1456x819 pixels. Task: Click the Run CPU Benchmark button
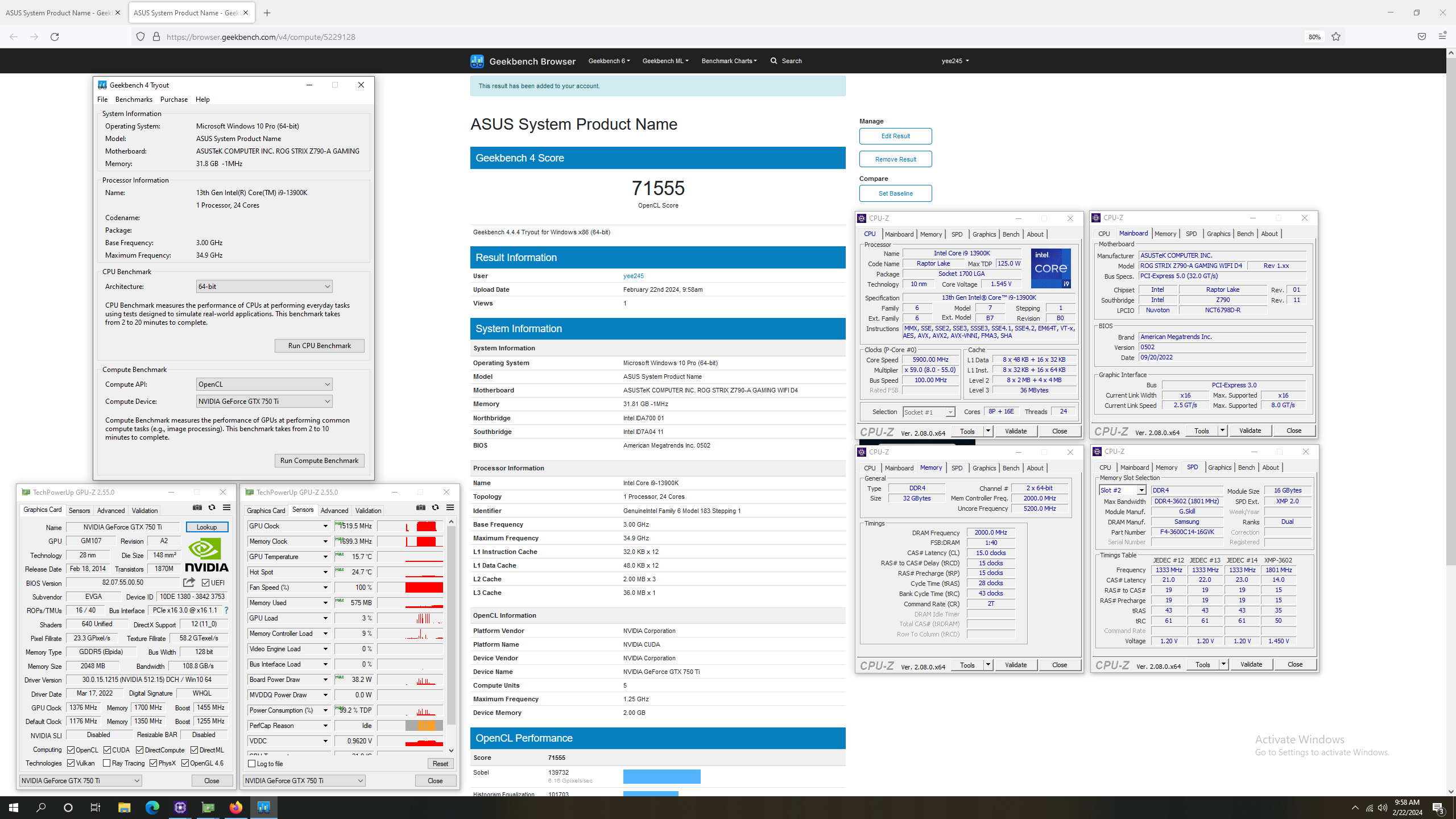[319, 346]
